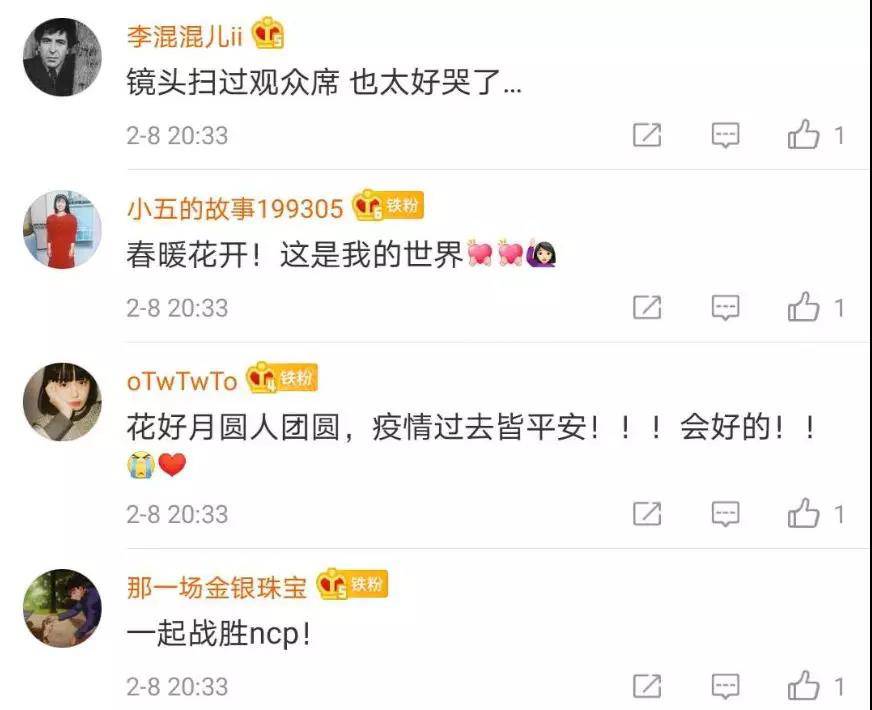Screen dimensions: 872x710
Task: Like the 一起战胜ncp comment
Action: [x=804, y=684]
